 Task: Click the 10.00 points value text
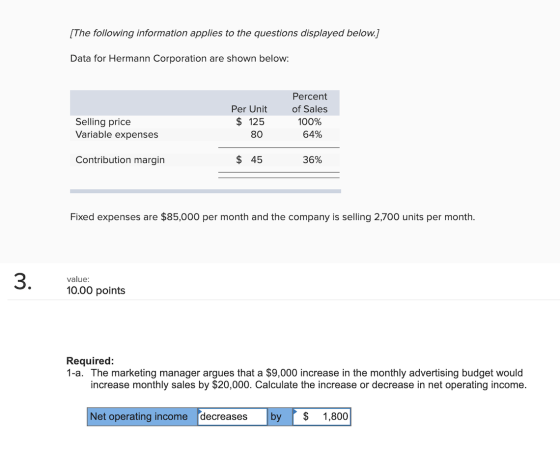coord(96,290)
